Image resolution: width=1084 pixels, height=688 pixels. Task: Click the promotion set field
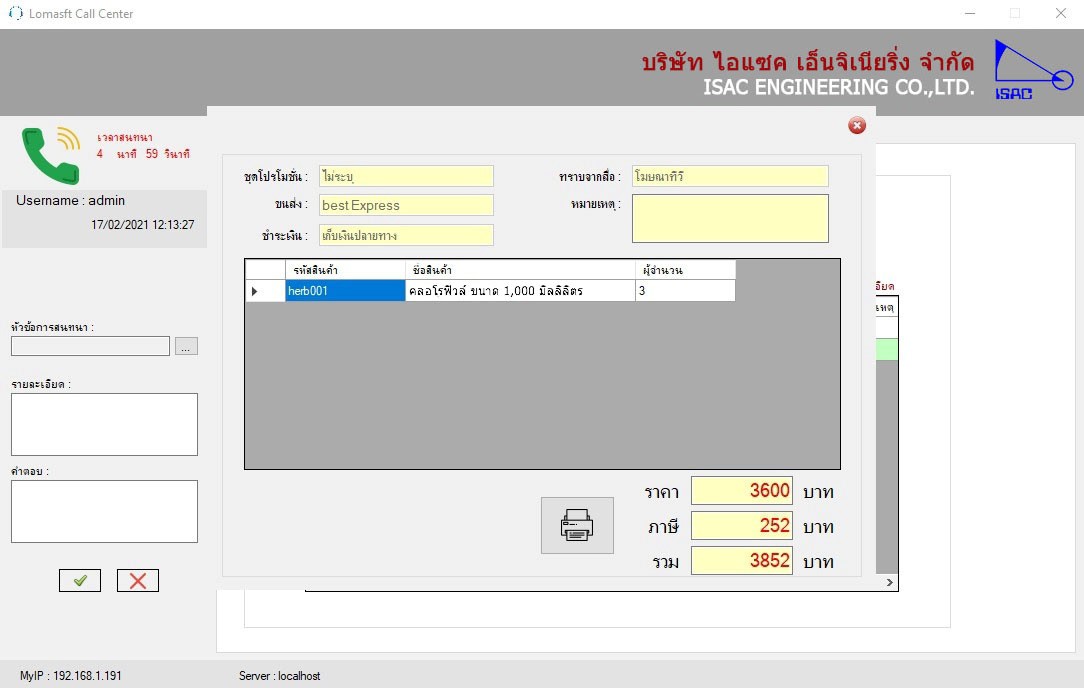pyautogui.click(x=406, y=176)
